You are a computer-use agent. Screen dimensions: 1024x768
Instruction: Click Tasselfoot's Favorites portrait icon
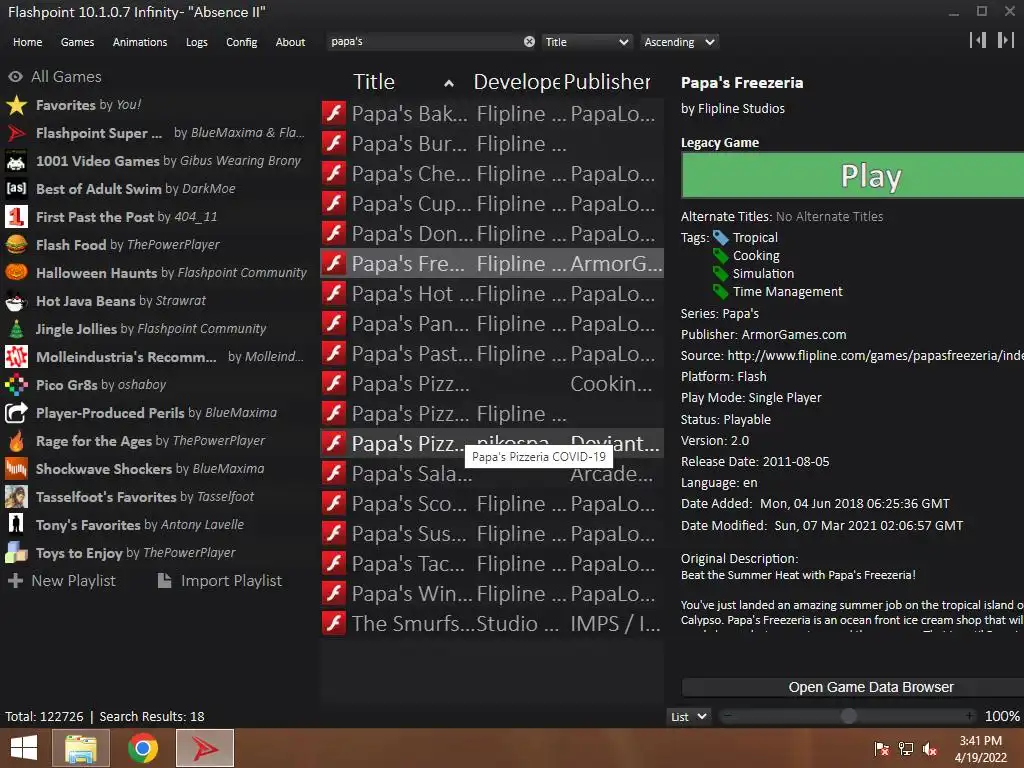click(x=16, y=497)
